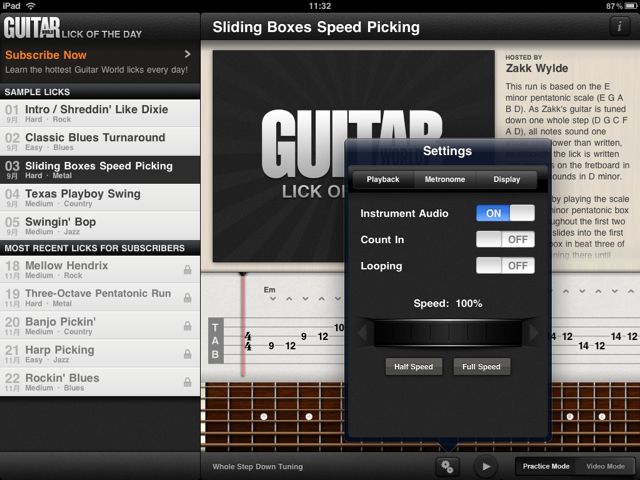This screenshot has width=640, height=480.
Task: Switch to Video Mode
Action: tap(605, 466)
